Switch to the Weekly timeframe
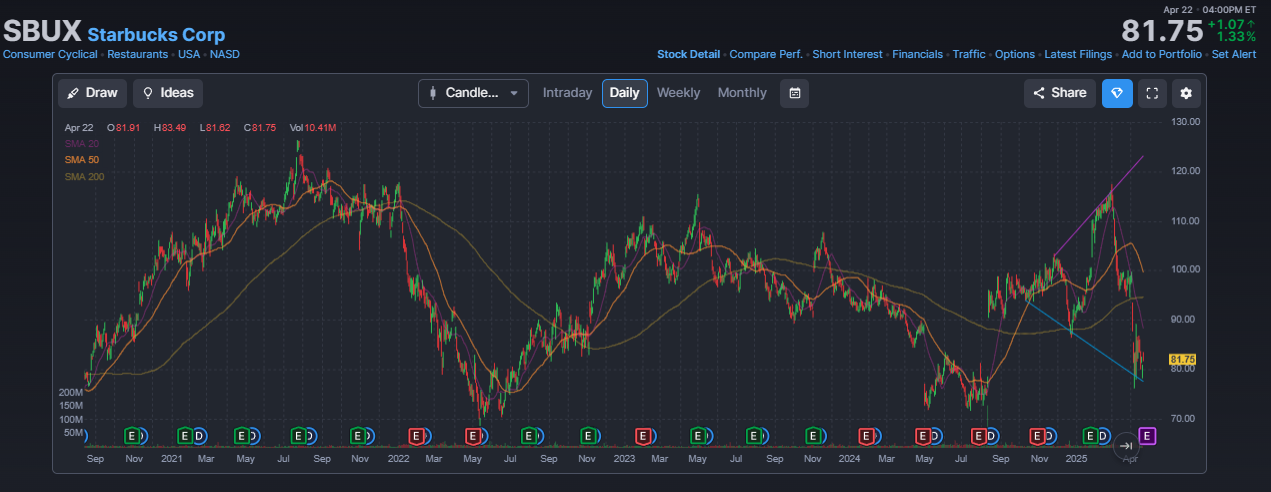This screenshot has height=492, width=1271. pyautogui.click(x=678, y=93)
